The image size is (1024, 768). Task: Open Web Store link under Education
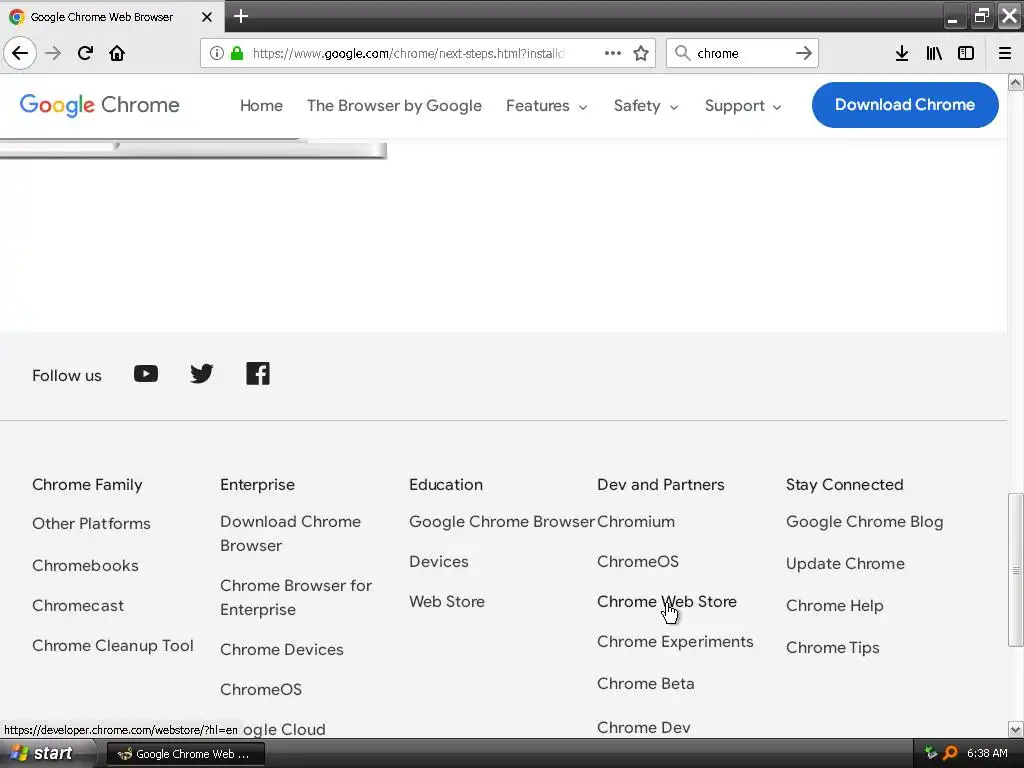tap(447, 602)
